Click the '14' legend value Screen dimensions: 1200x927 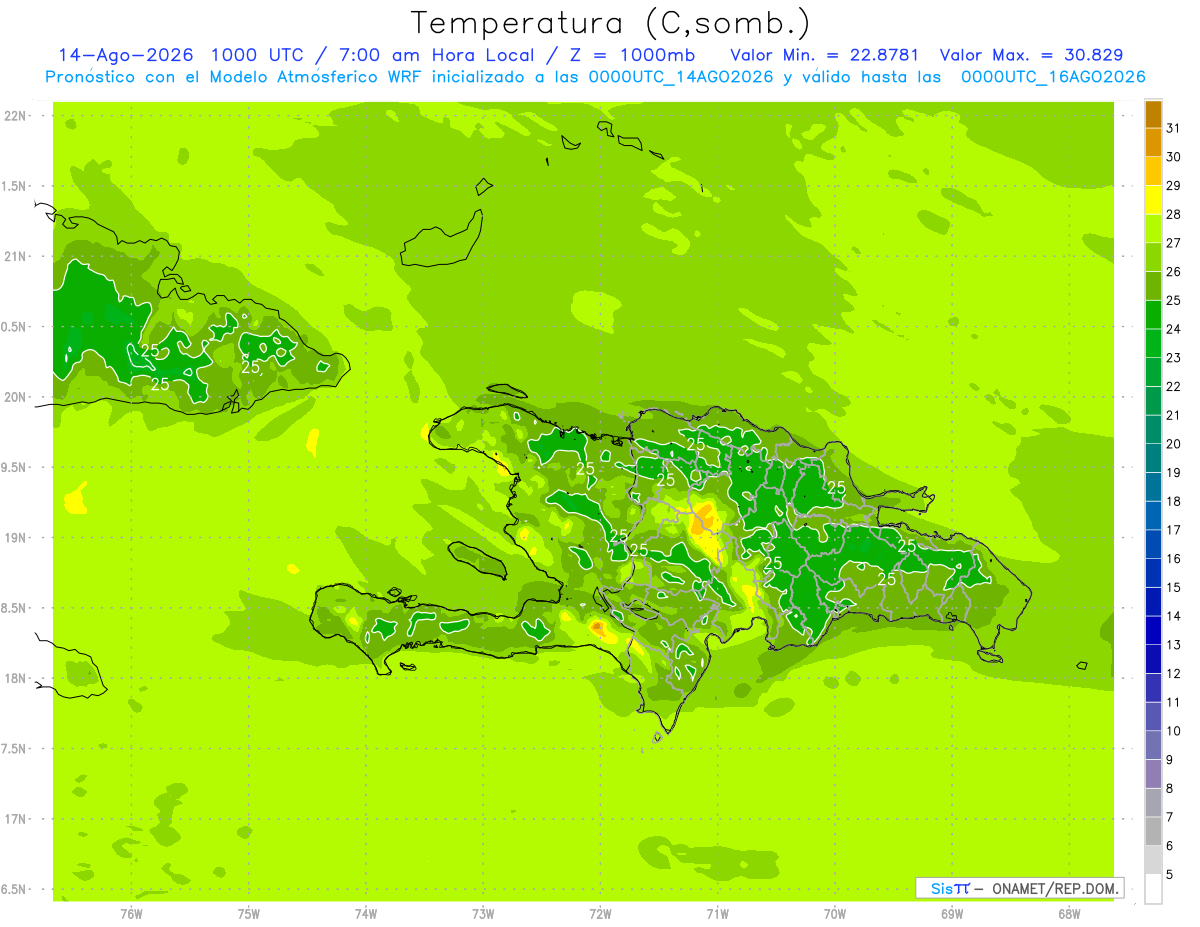pos(1173,616)
